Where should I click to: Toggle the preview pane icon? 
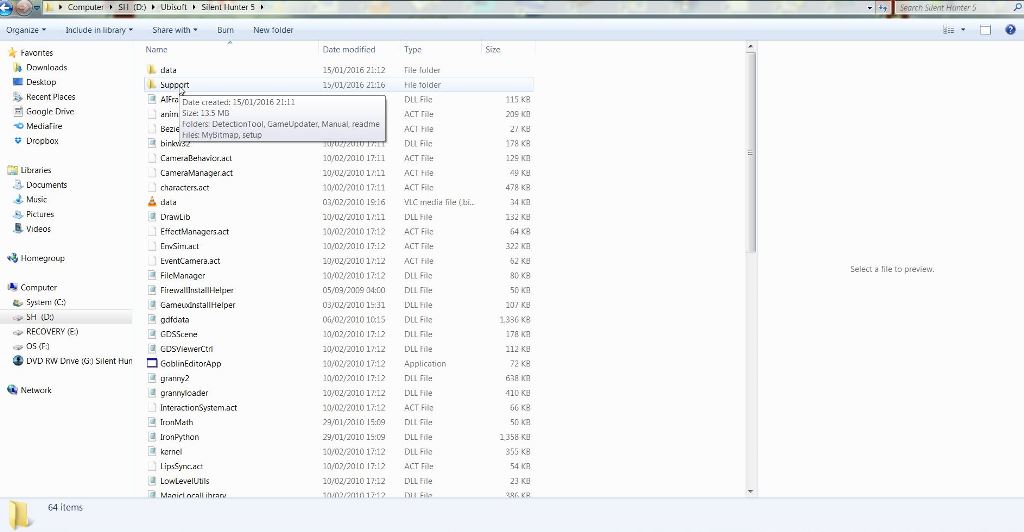click(985, 30)
